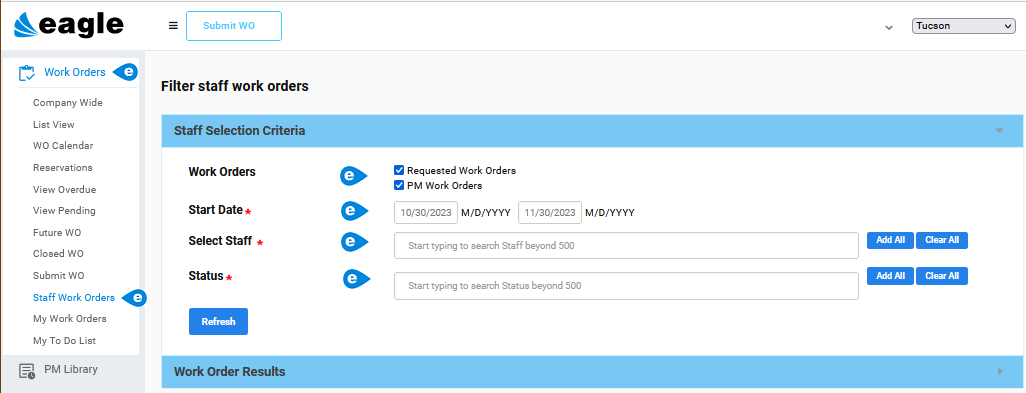The height and width of the screenshot is (393, 1026).
Task: Open PM Library section
Action: 71,369
